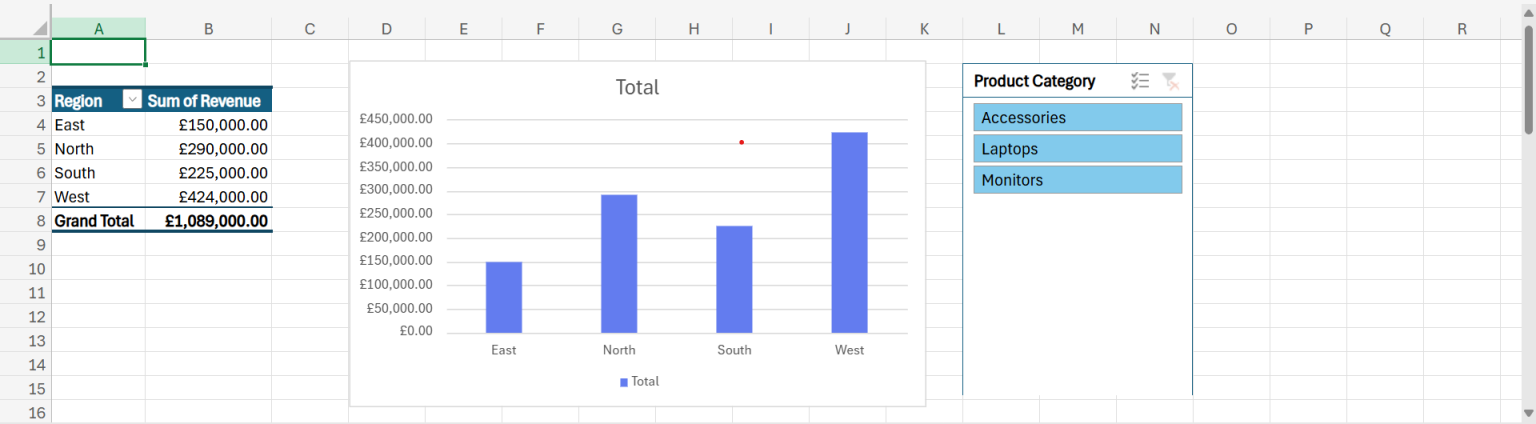Click the £0.00 axis label

(416, 331)
